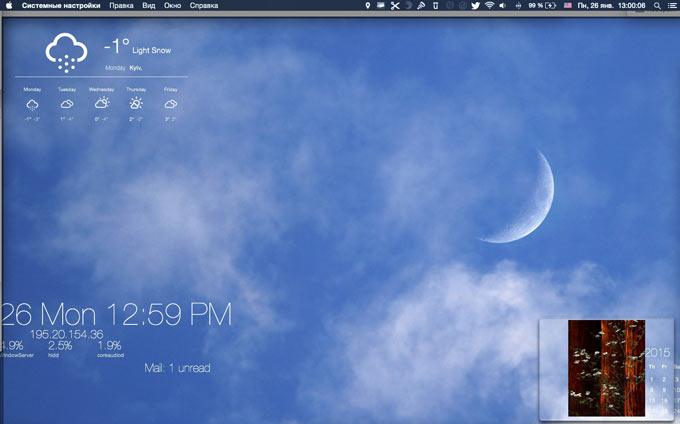Open the date and time menu
This screenshot has height=424, width=680.
611,6
